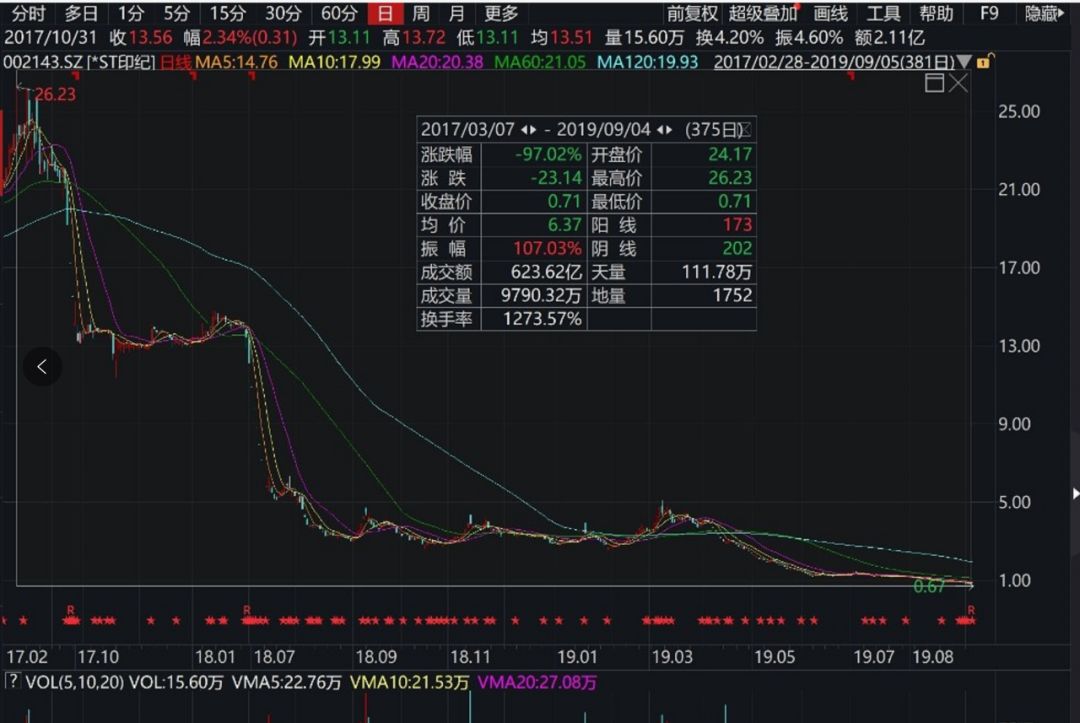Click the white arrow expander on the right edge of the chart

(x=1075, y=493)
